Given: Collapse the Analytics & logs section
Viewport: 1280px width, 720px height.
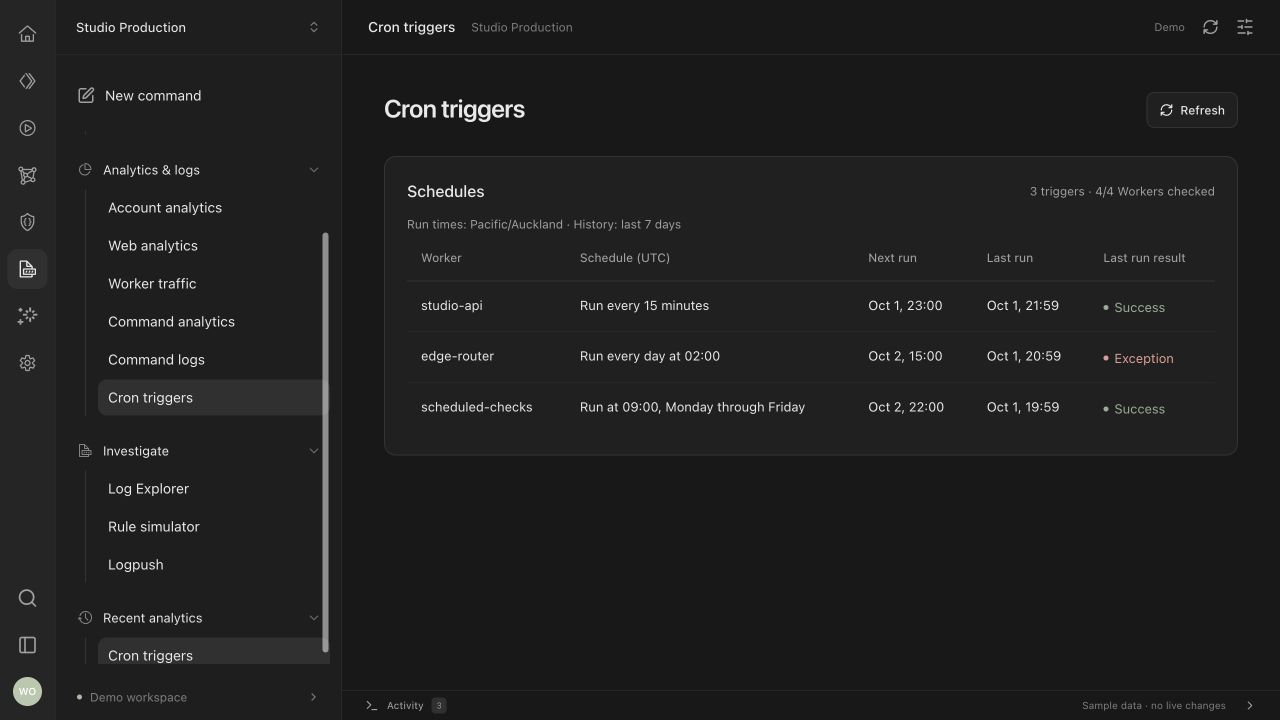Looking at the screenshot, I should point(314,170).
